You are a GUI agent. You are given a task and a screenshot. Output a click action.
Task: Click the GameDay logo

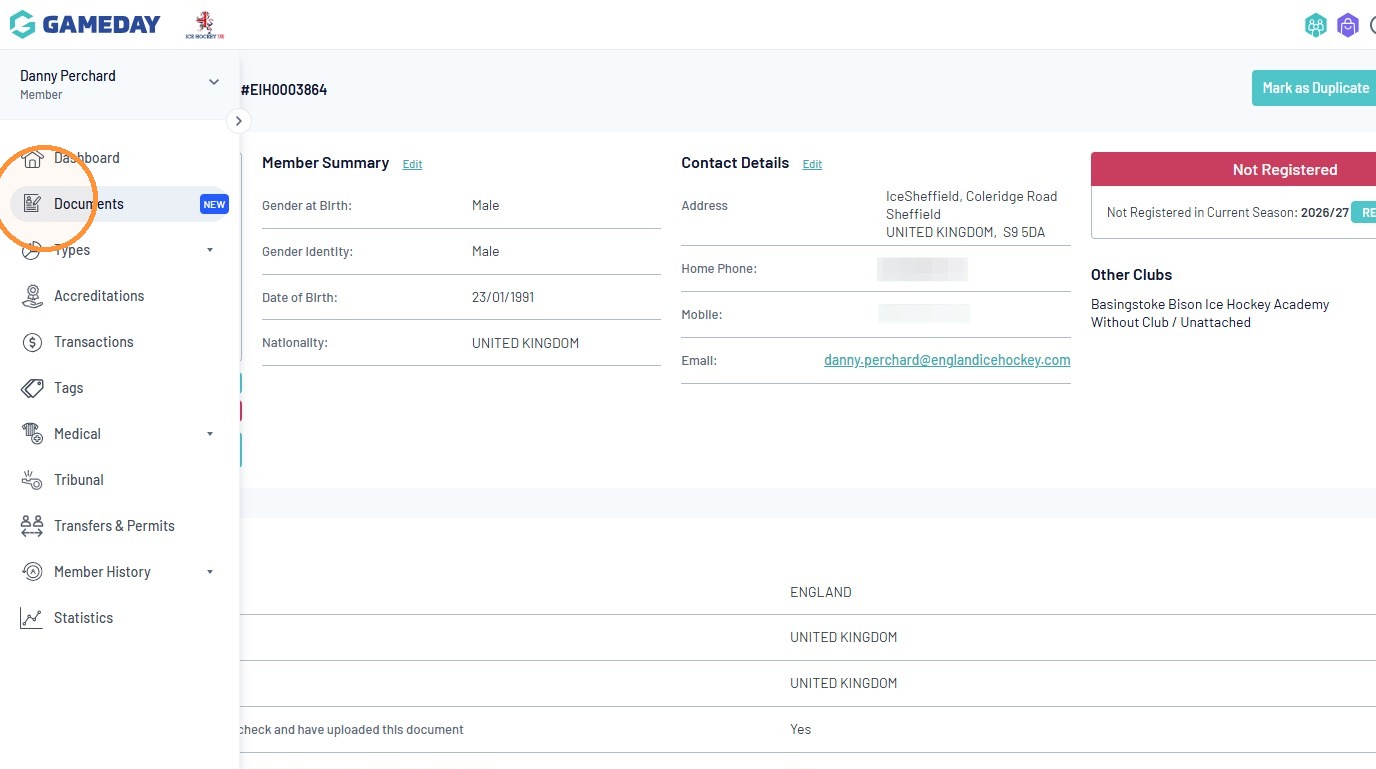click(85, 25)
